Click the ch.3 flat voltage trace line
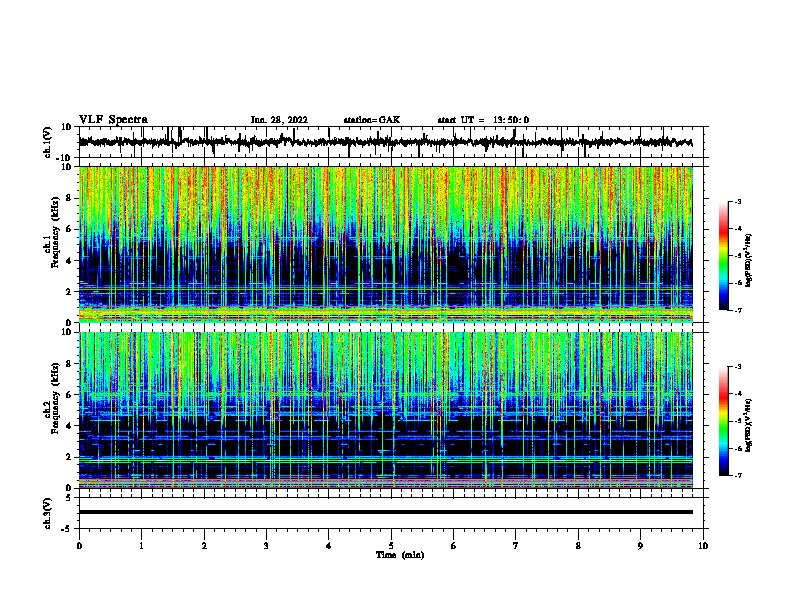The image size is (792, 612). tap(386, 512)
